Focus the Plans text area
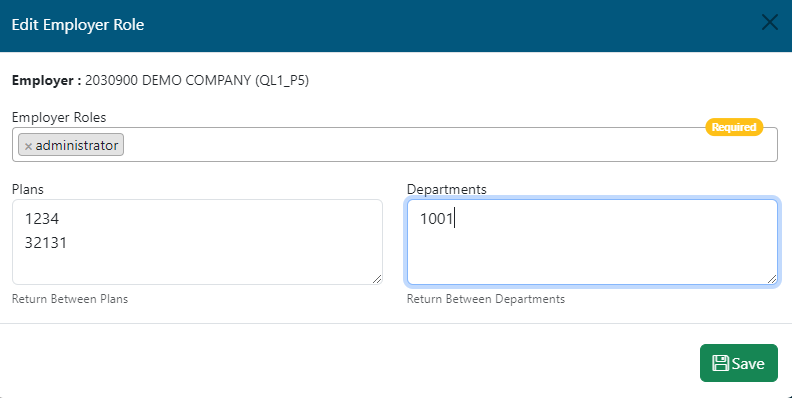The height and width of the screenshot is (398, 792). [x=197, y=242]
